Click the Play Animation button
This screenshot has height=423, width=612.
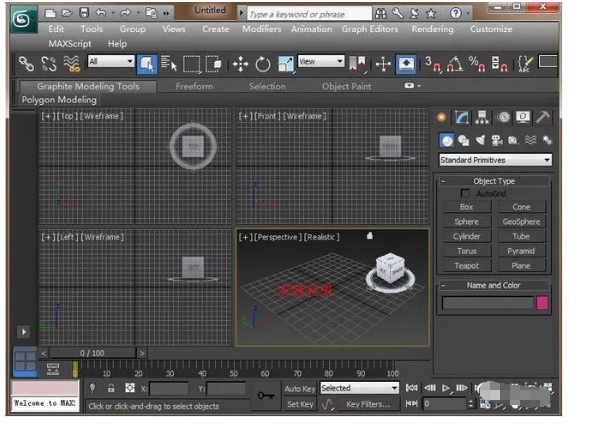(446, 388)
